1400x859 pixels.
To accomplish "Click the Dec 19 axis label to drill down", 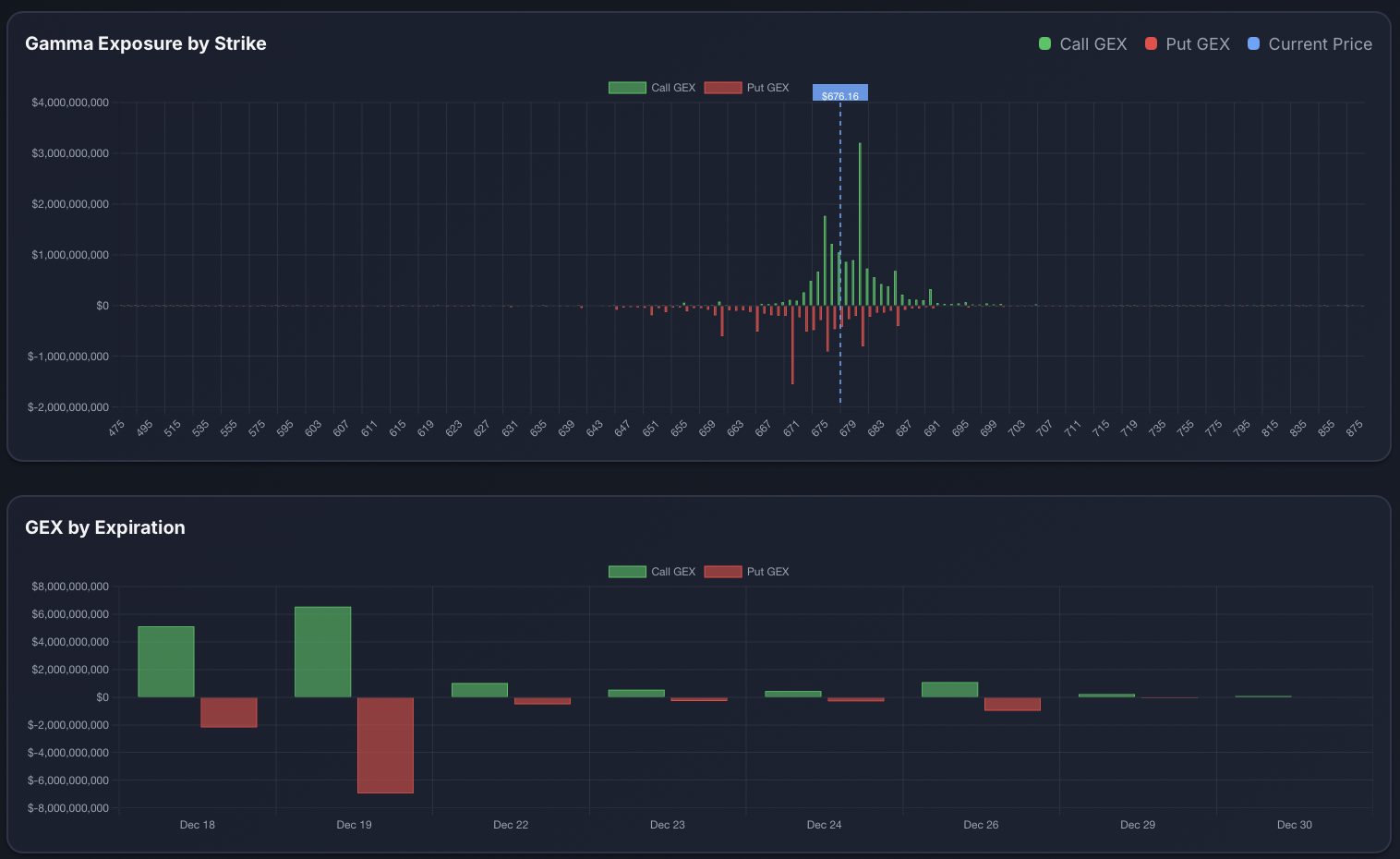I will click(x=354, y=824).
